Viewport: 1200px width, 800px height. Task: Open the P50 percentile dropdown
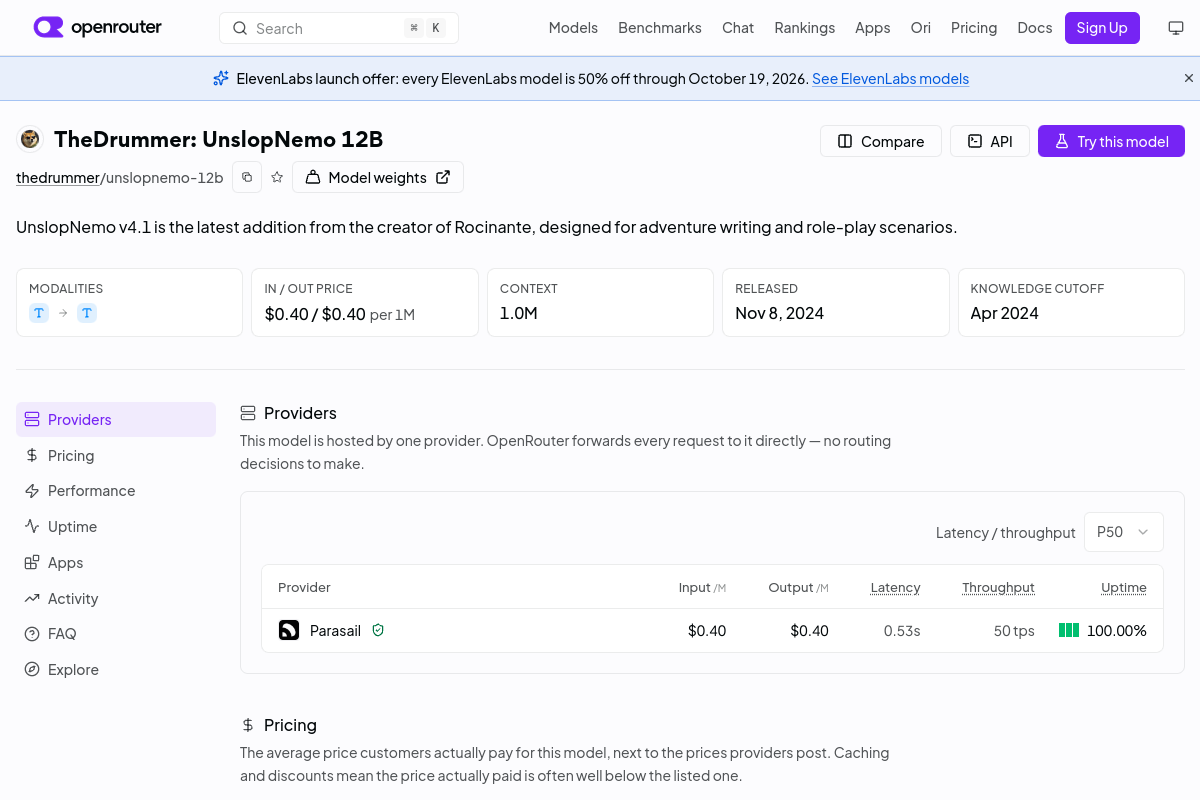tap(1124, 532)
